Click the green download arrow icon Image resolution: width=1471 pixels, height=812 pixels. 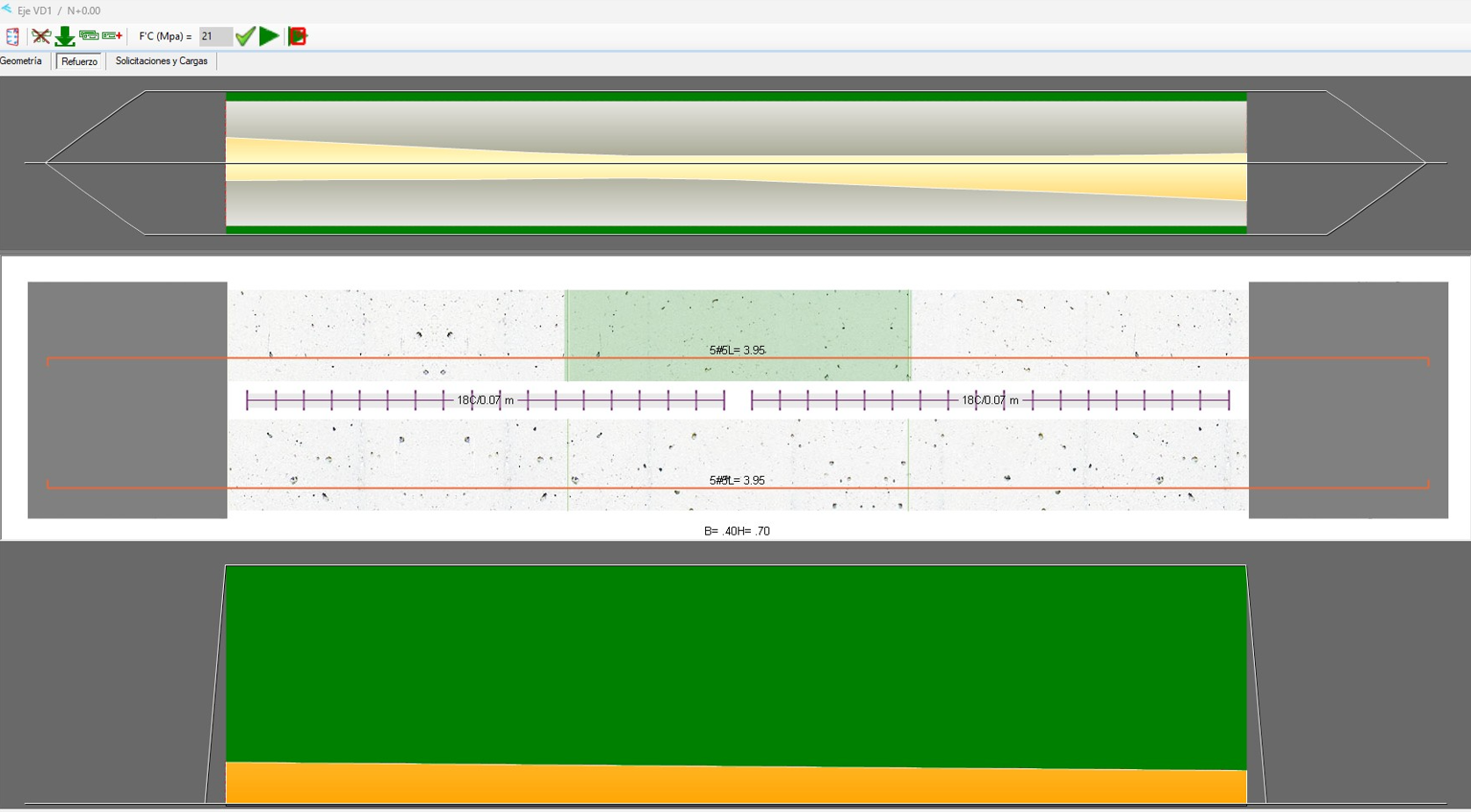tap(65, 37)
